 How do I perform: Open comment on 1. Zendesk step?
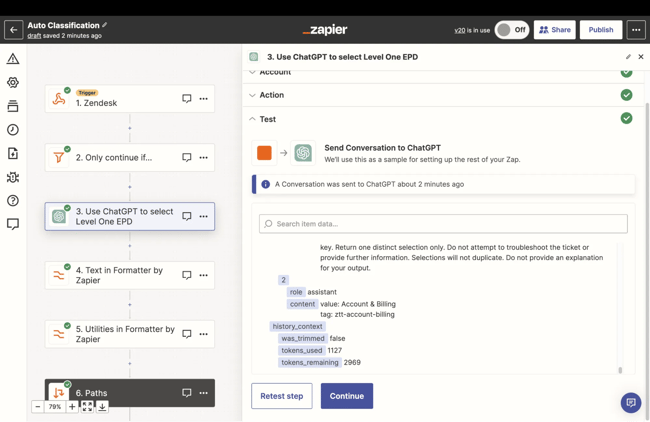click(187, 99)
